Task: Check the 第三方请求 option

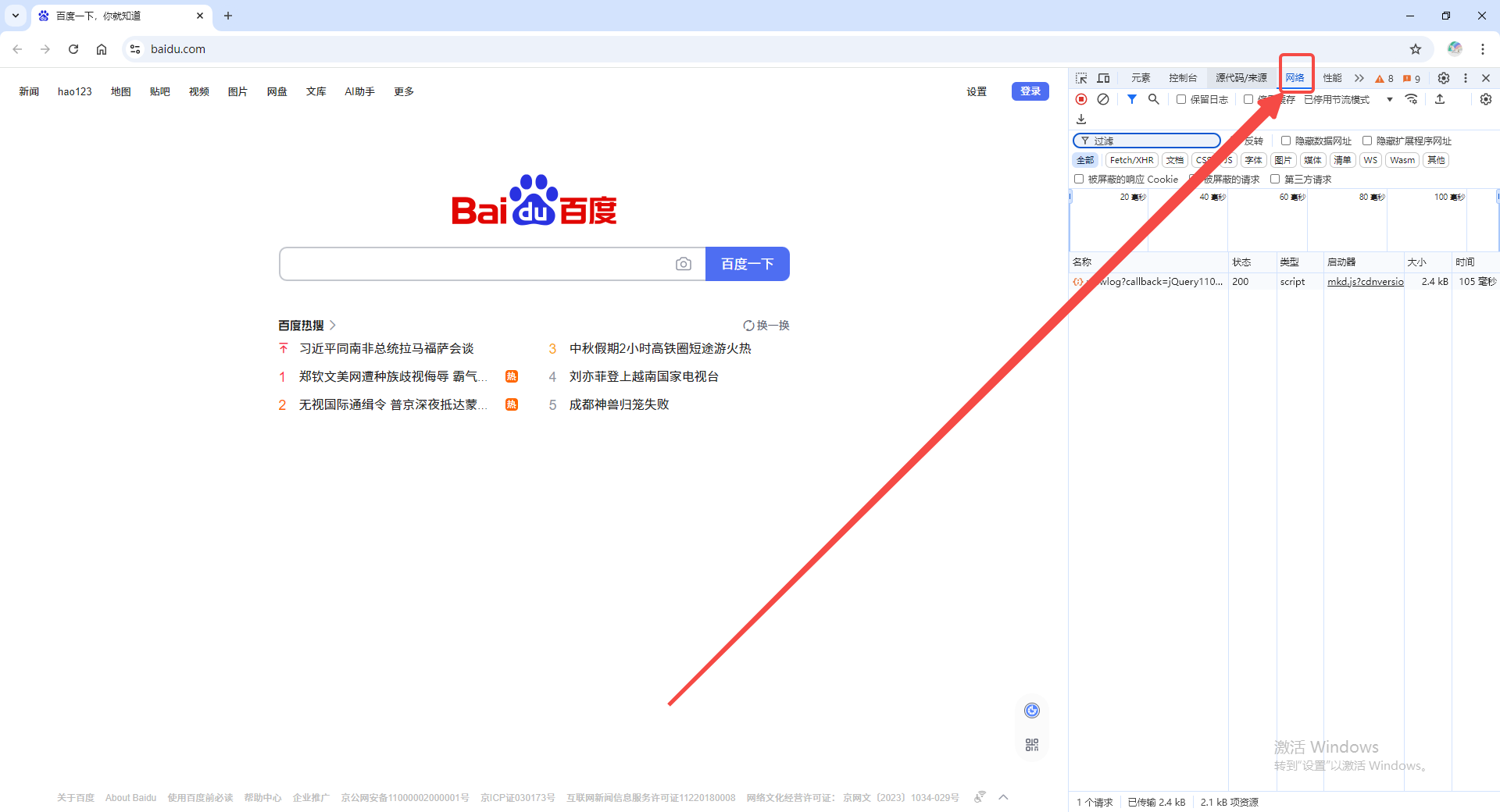Action: pyautogui.click(x=1275, y=179)
